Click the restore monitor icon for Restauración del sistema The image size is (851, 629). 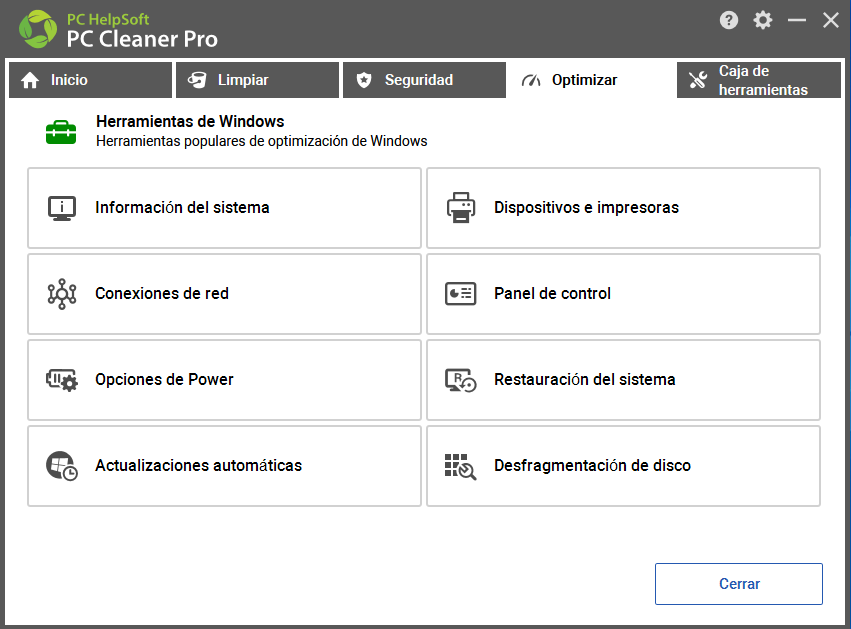pyautogui.click(x=461, y=380)
